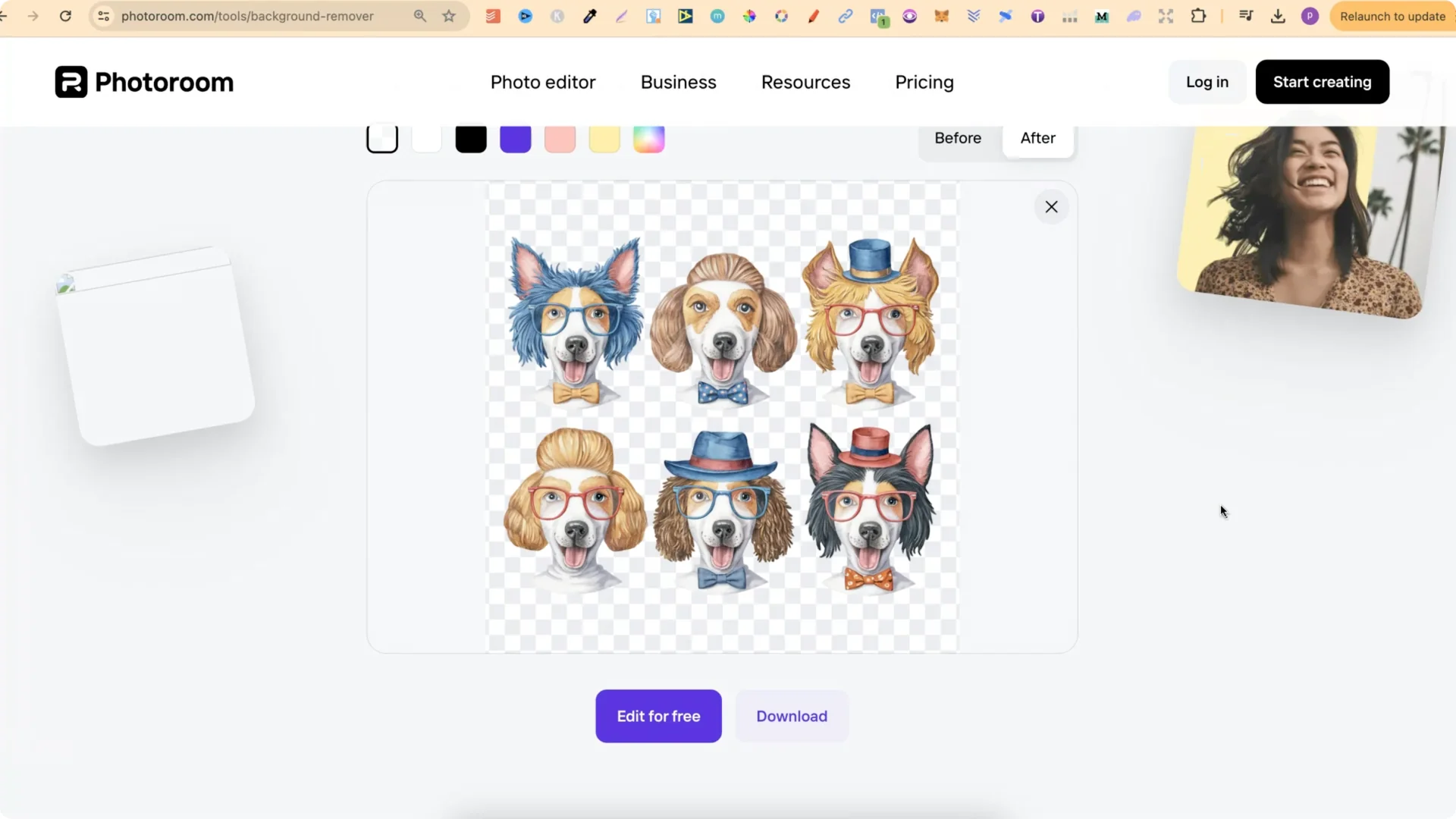Open the Todoist extension icon
Viewport: 1456px width, 819px height.
click(493, 16)
